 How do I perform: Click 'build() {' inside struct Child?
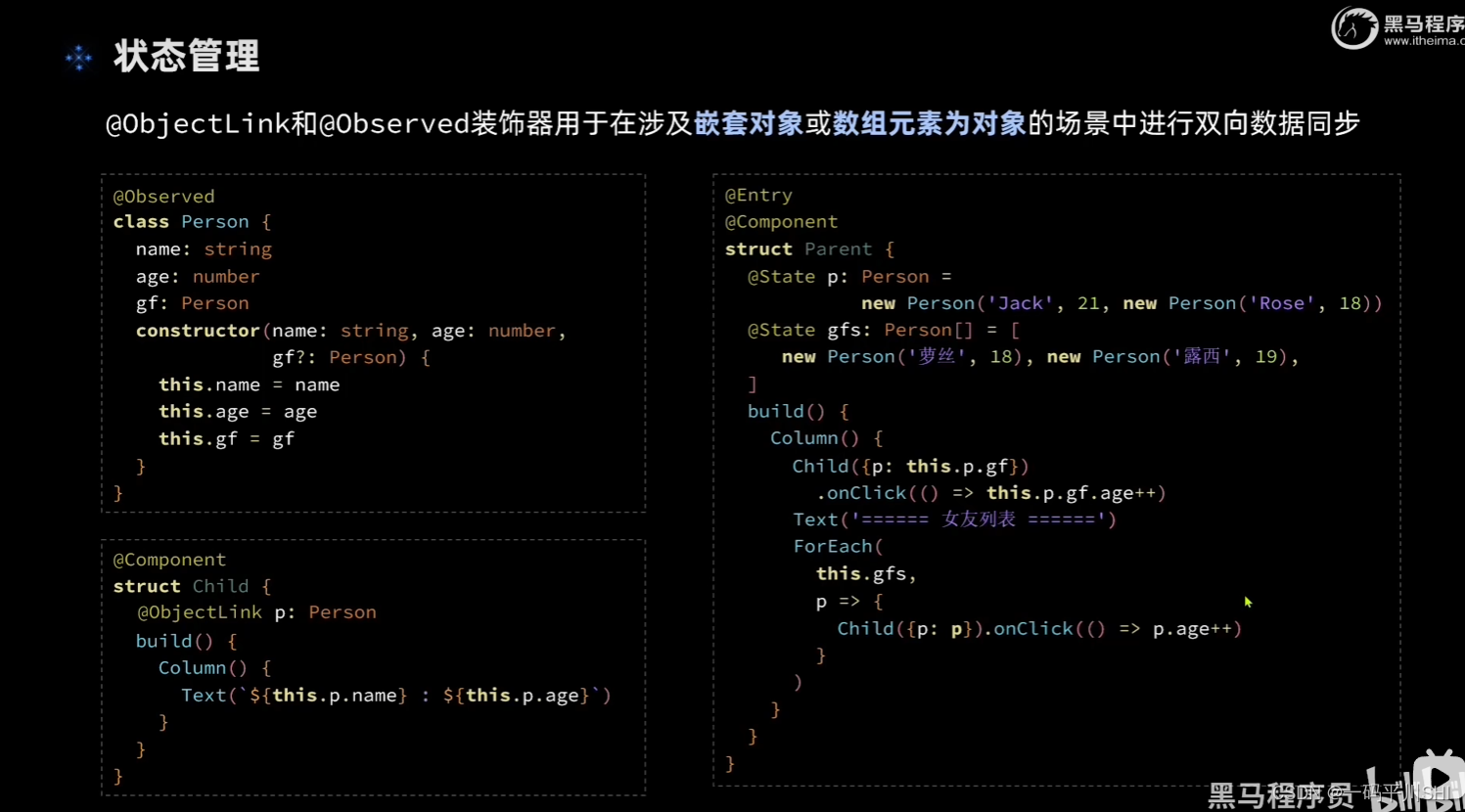click(x=186, y=642)
